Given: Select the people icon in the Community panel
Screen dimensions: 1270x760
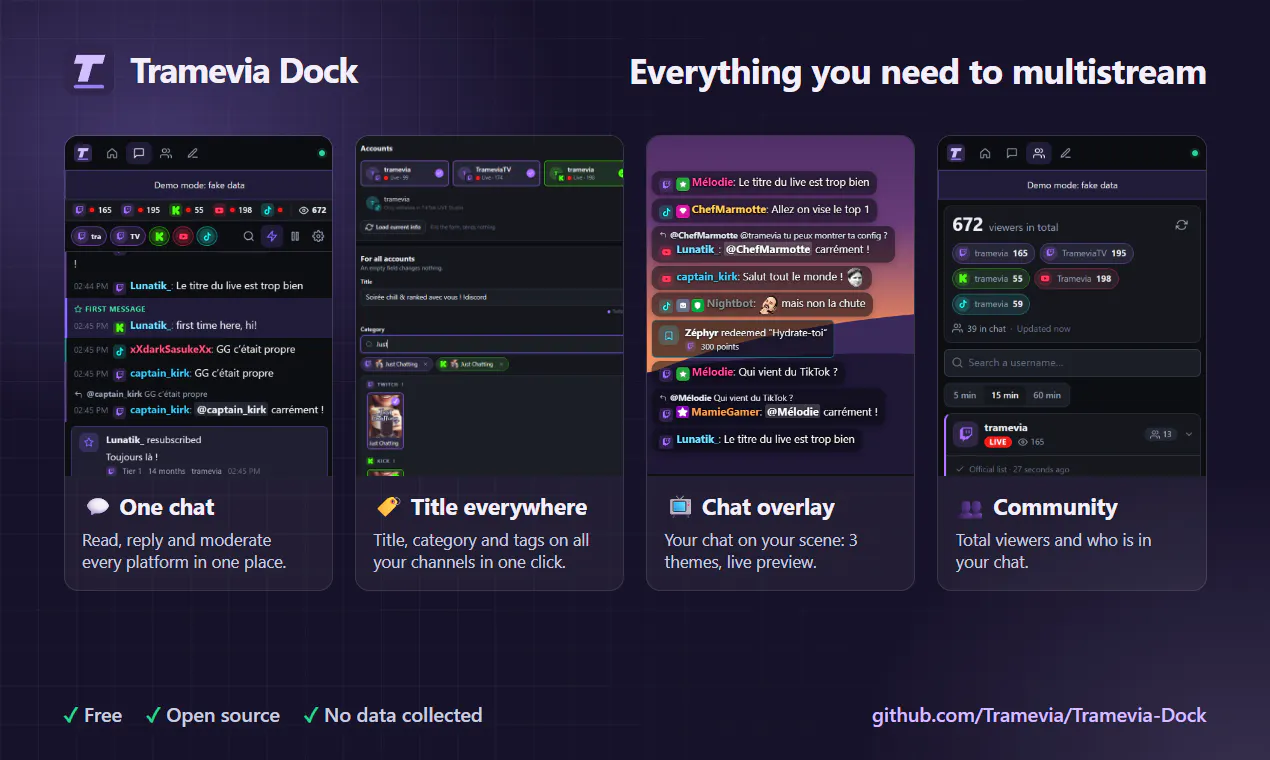Looking at the screenshot, I should tap(1039, 153).
